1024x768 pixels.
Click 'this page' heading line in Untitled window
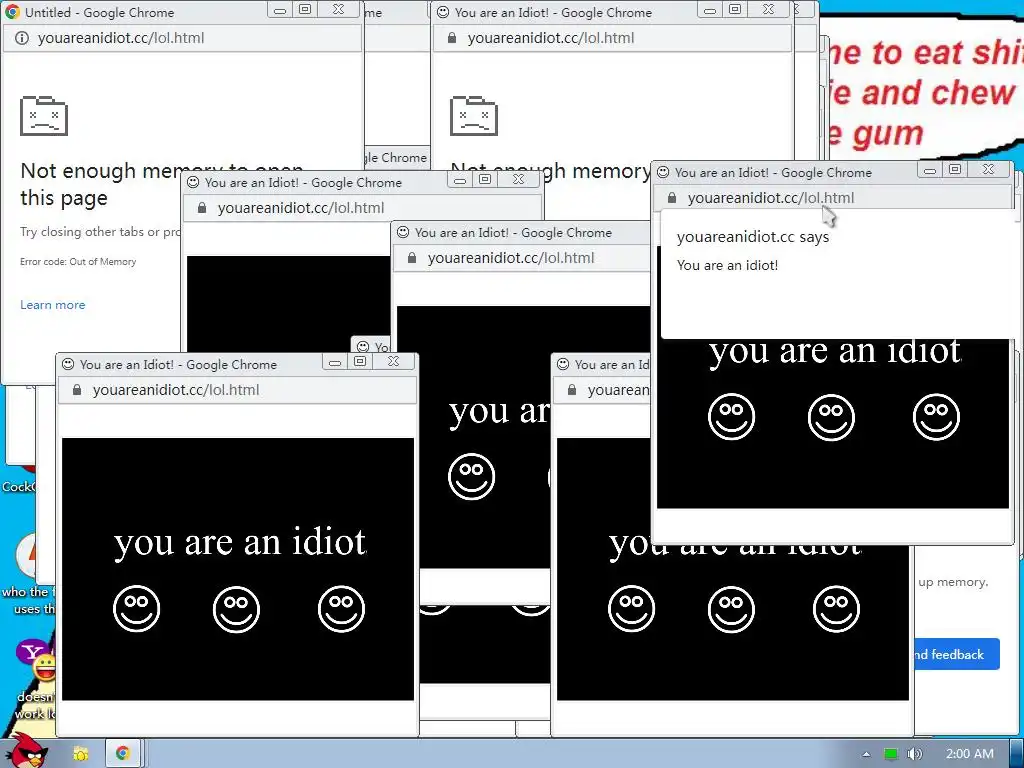pos(63,198)
